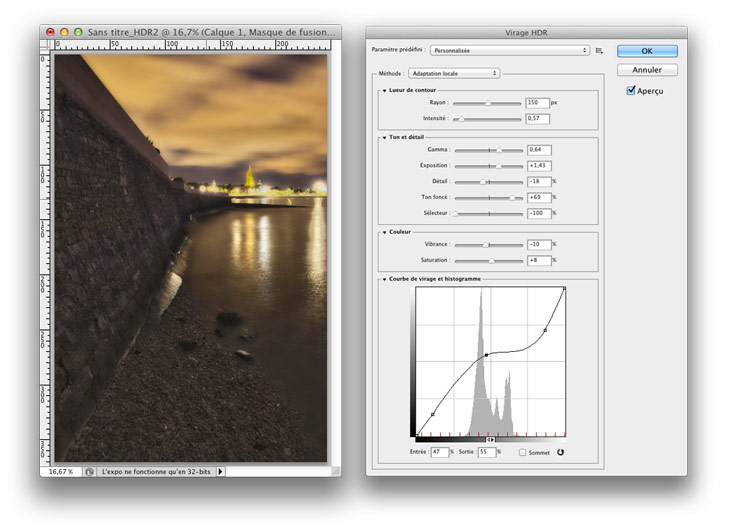Image resolution: width=740 pixels, height=532 pixels.
Task: Click the Sélecteur value field showing -100
Action: [539, 214]
